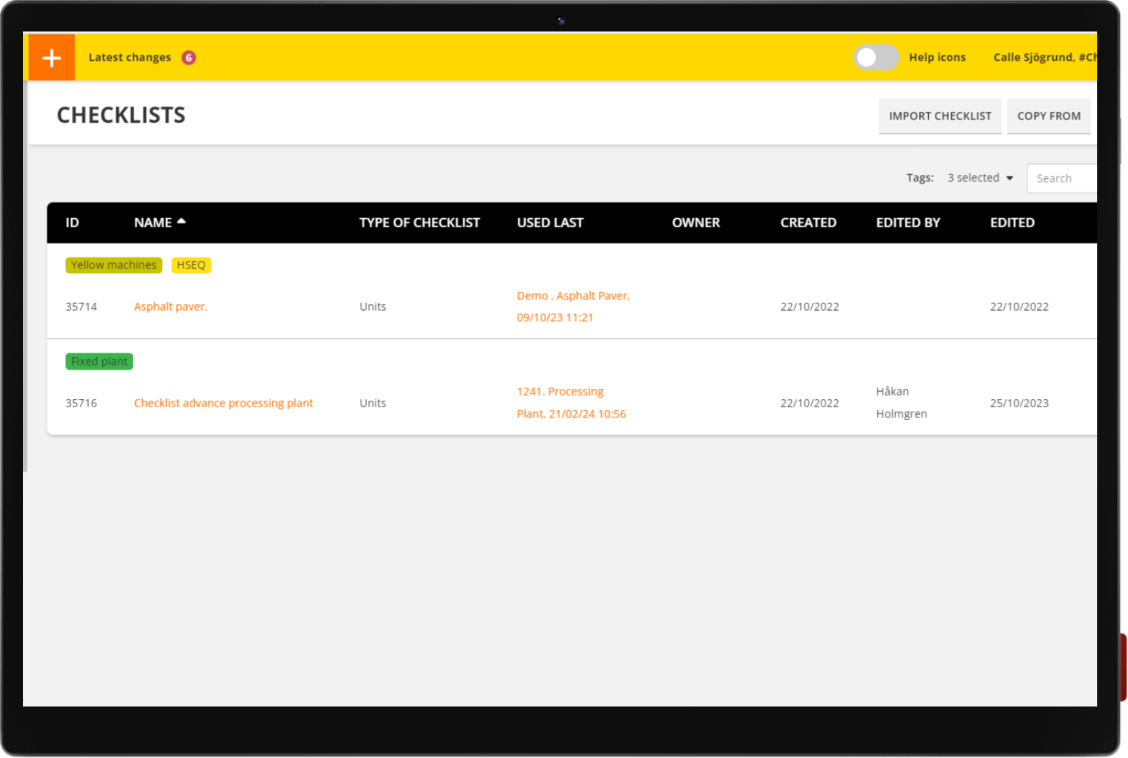
Task: Expand the Tags 3 selected dropdown
Action: point(980,178)
